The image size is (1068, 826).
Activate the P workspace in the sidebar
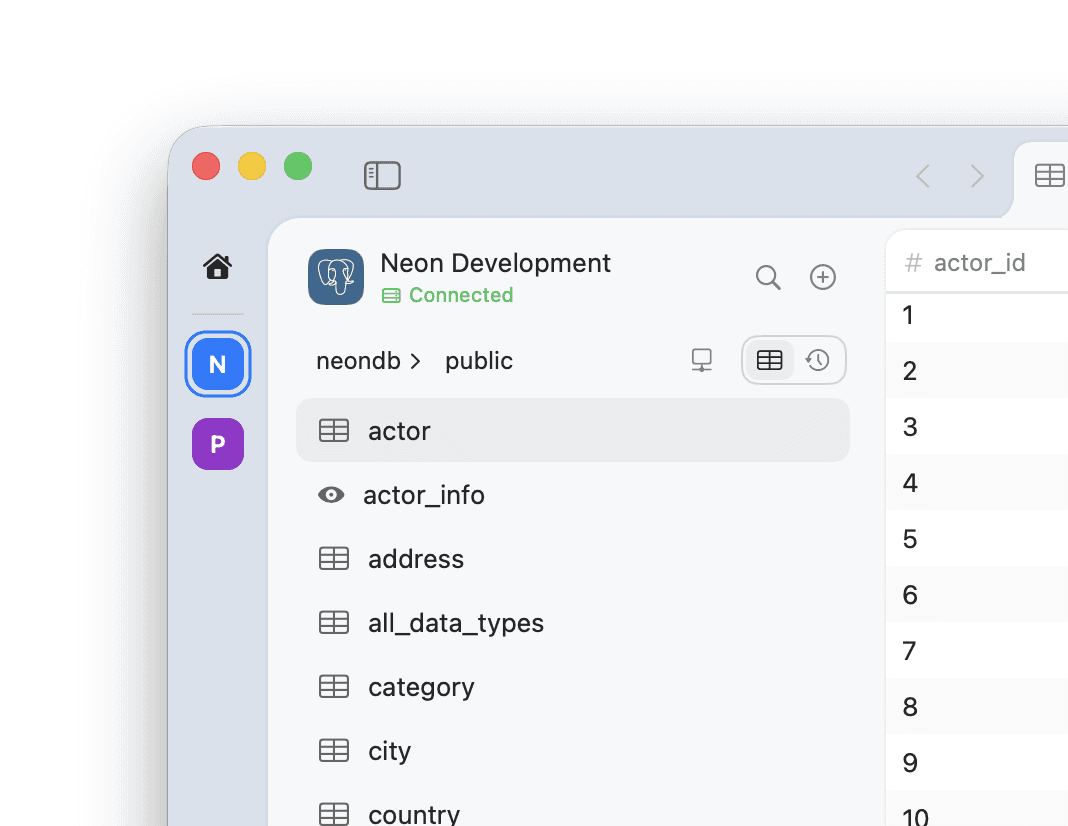pos(217,443)
